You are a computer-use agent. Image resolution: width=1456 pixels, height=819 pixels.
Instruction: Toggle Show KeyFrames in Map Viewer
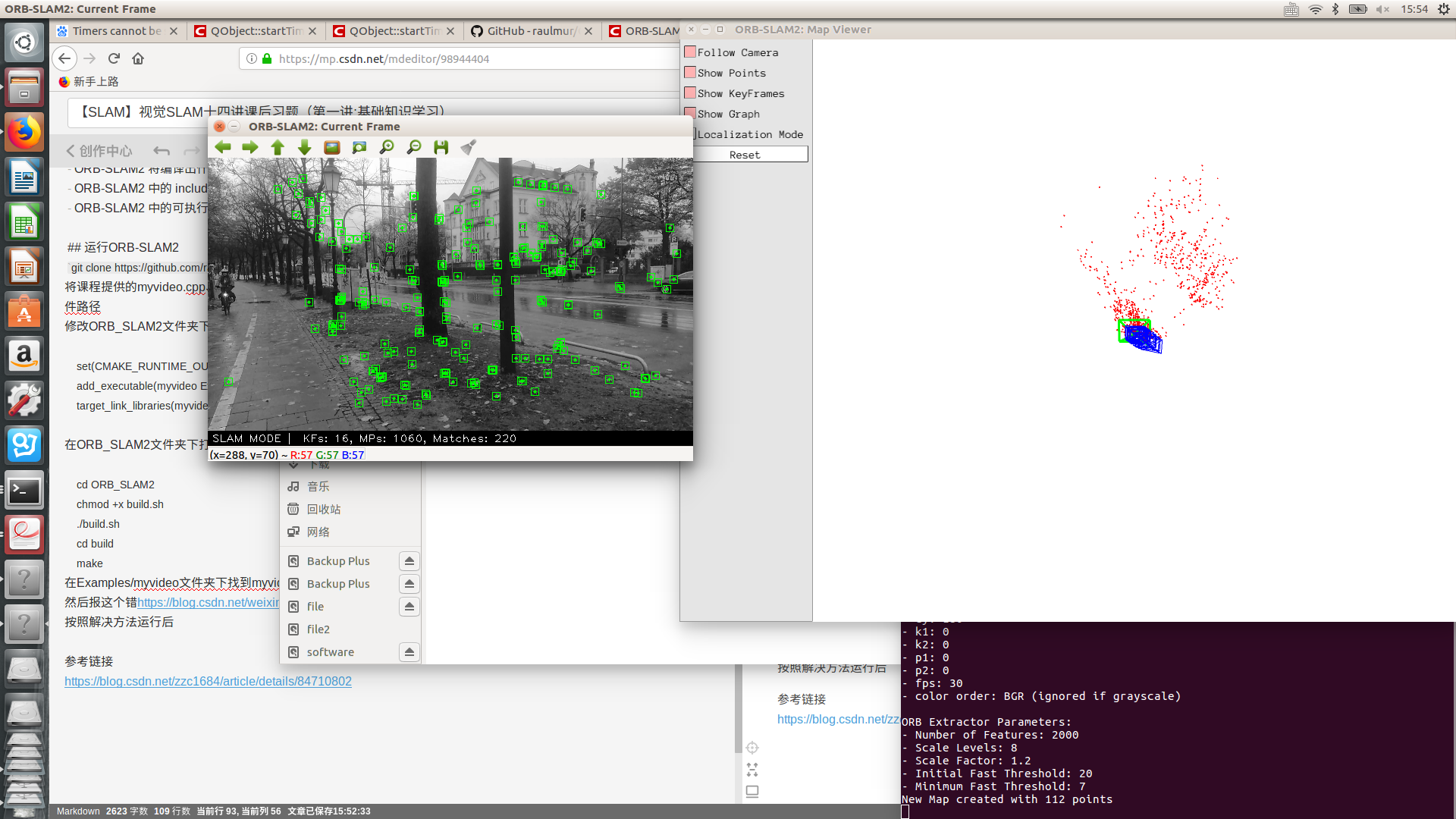pyautogui.click(x=690, y=93)
